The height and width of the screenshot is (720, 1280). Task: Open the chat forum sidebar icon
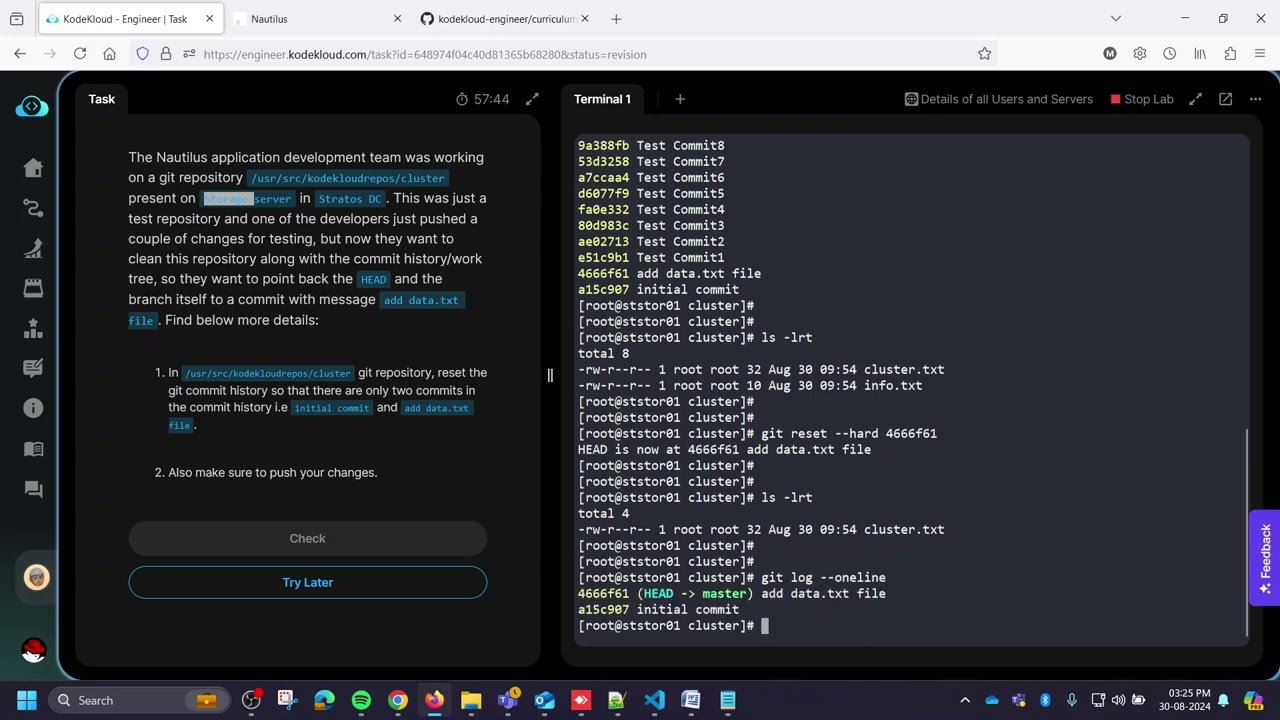click(33, 489)
